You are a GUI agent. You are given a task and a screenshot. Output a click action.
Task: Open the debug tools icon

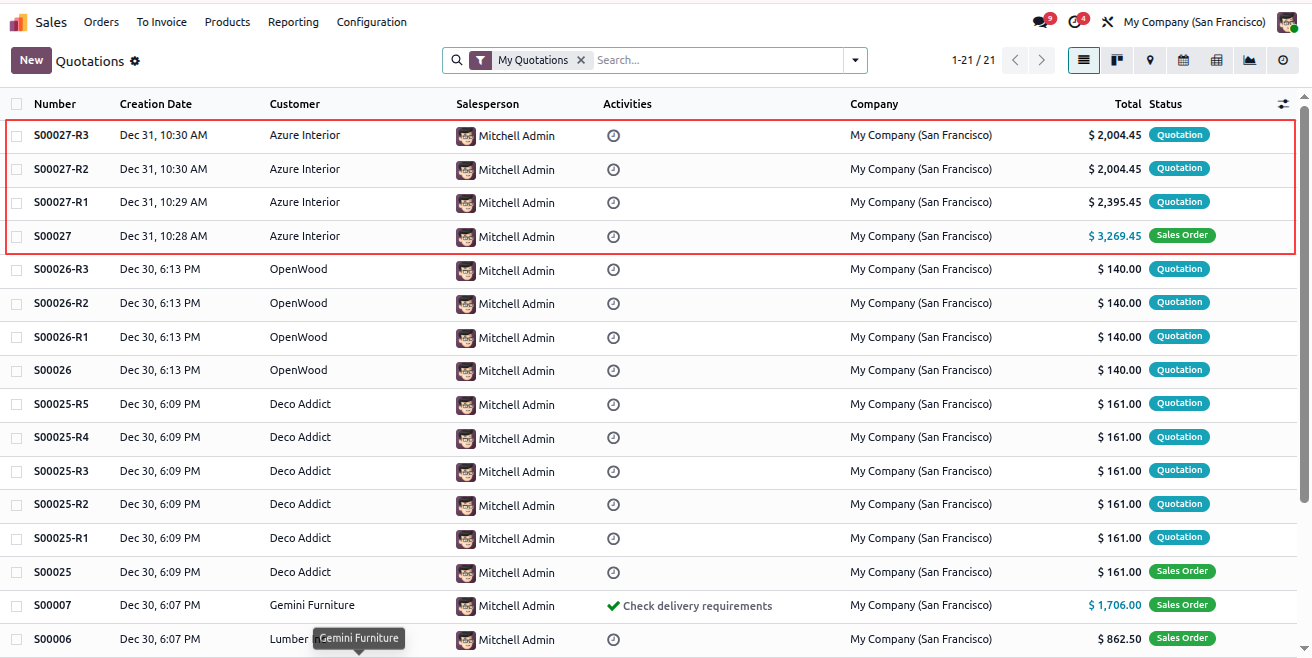point(1107,22)
